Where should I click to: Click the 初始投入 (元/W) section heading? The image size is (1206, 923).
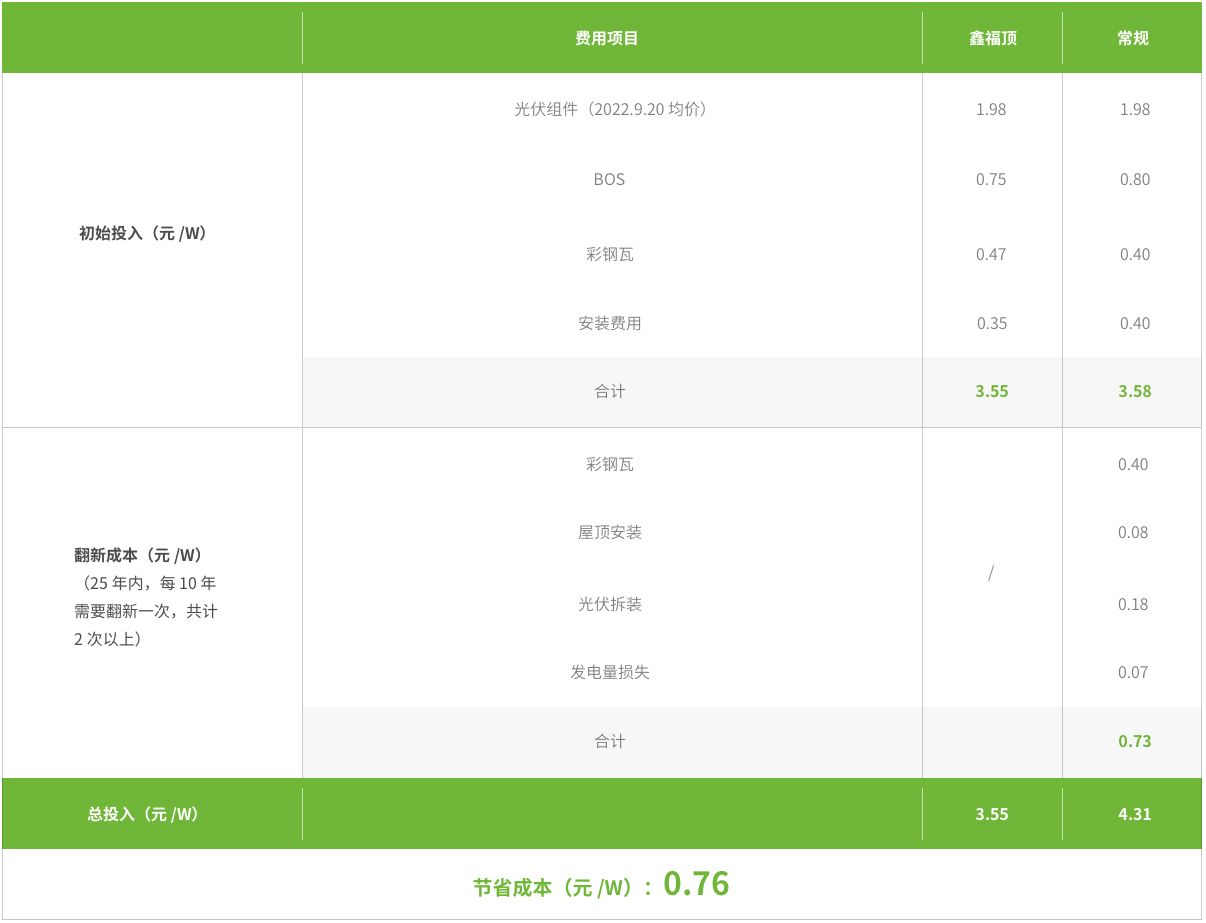tap(143, 233)
